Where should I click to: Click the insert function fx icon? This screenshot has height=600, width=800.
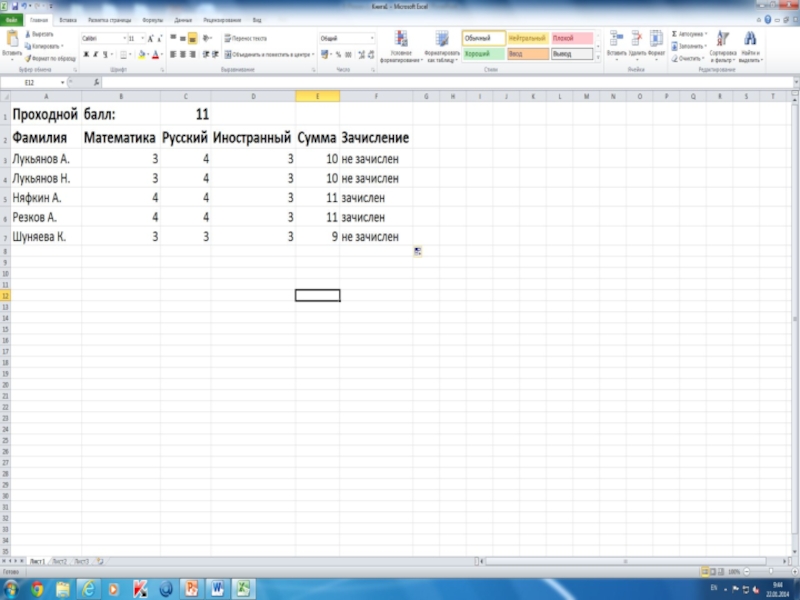tap(96, 83)
